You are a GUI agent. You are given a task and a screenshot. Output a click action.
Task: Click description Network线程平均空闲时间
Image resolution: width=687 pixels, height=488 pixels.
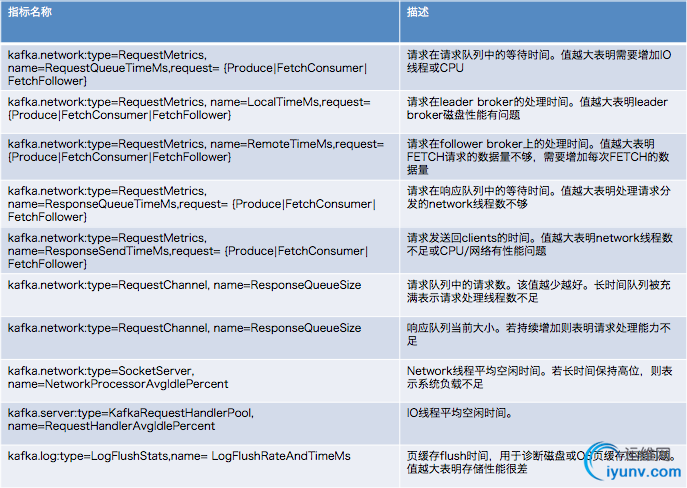click(543, 381)
